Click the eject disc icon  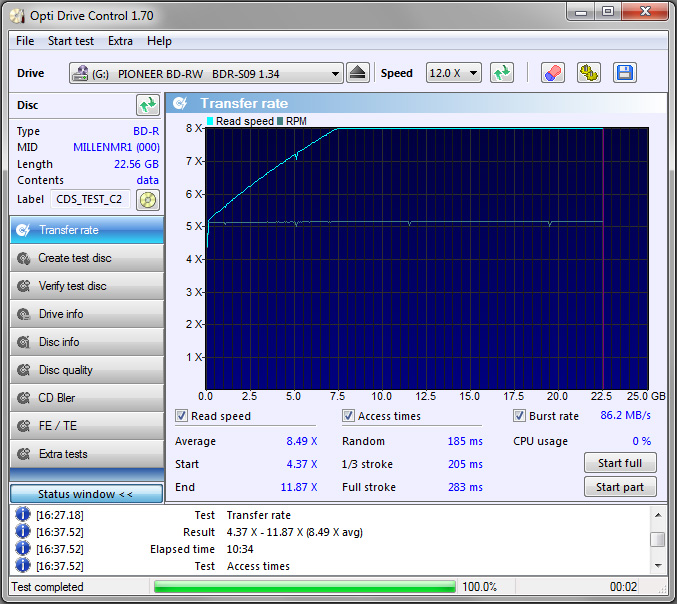click(x=358, y=73)
